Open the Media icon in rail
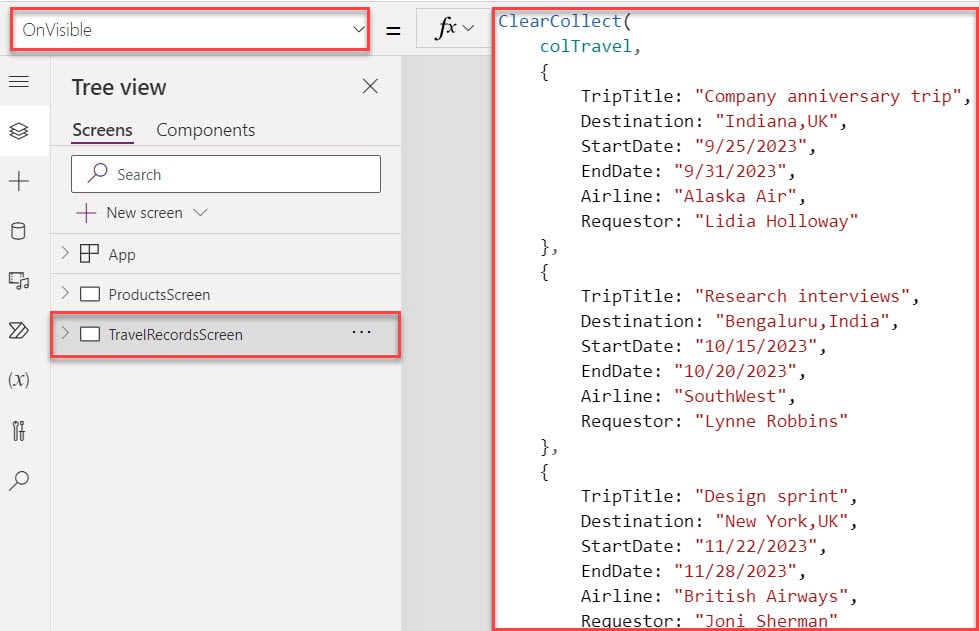Image resolution: width=979 pixels, height=631 pixels. pyautogui.click(x=19, y=281)
